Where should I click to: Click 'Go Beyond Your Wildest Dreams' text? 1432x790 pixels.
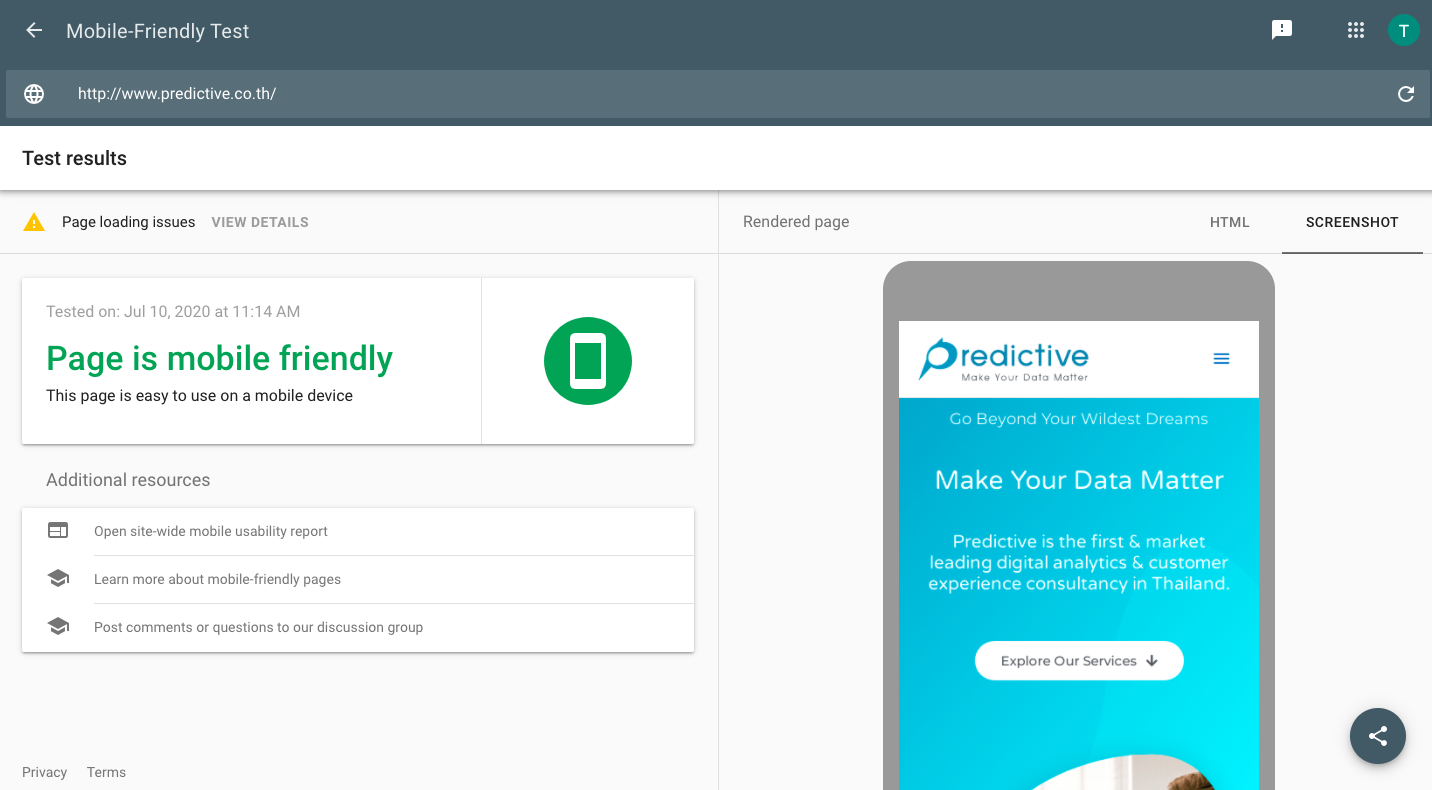tap(1079, 419)
